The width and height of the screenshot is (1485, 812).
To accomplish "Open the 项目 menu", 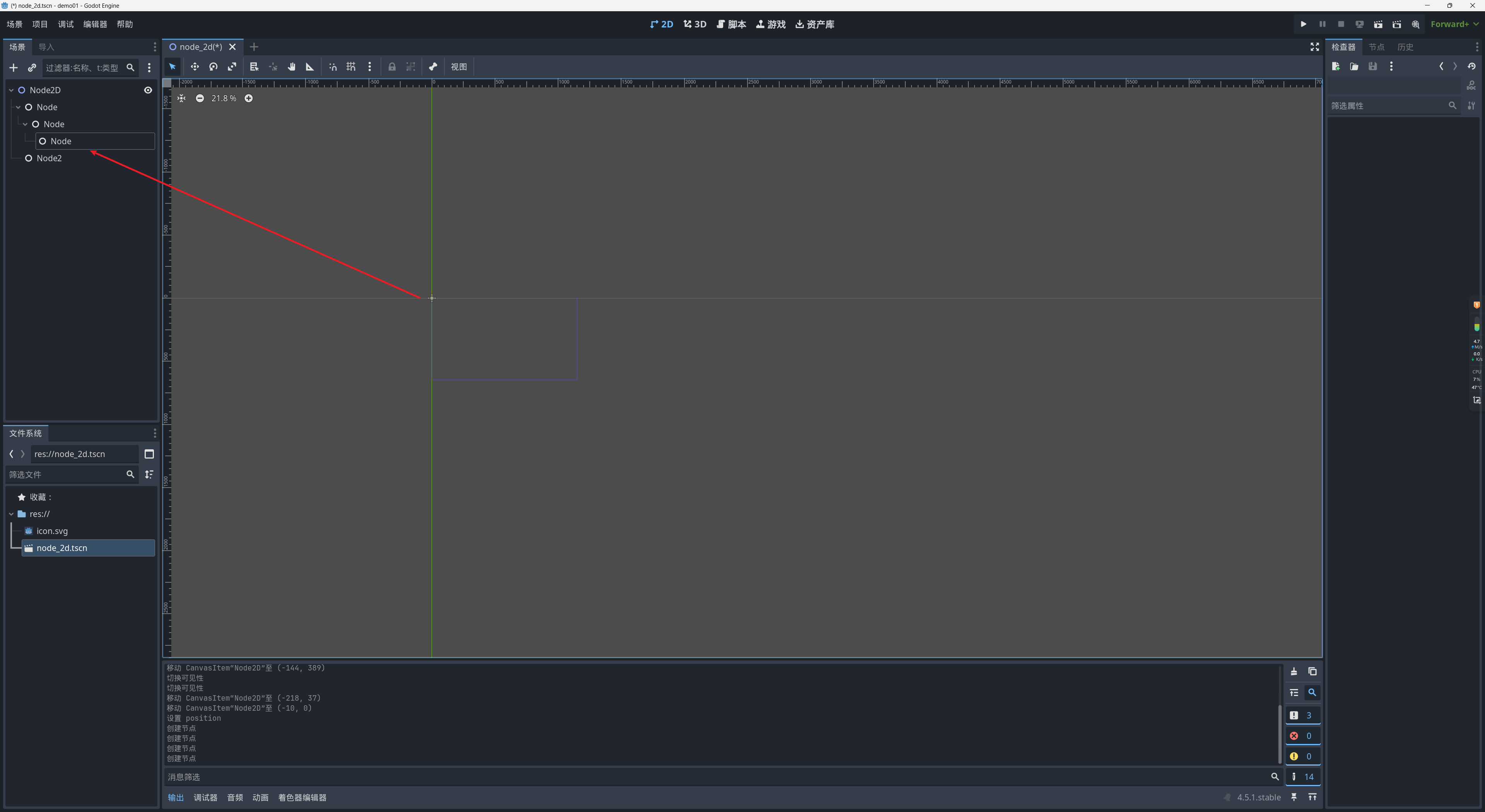I will (40, 24).
